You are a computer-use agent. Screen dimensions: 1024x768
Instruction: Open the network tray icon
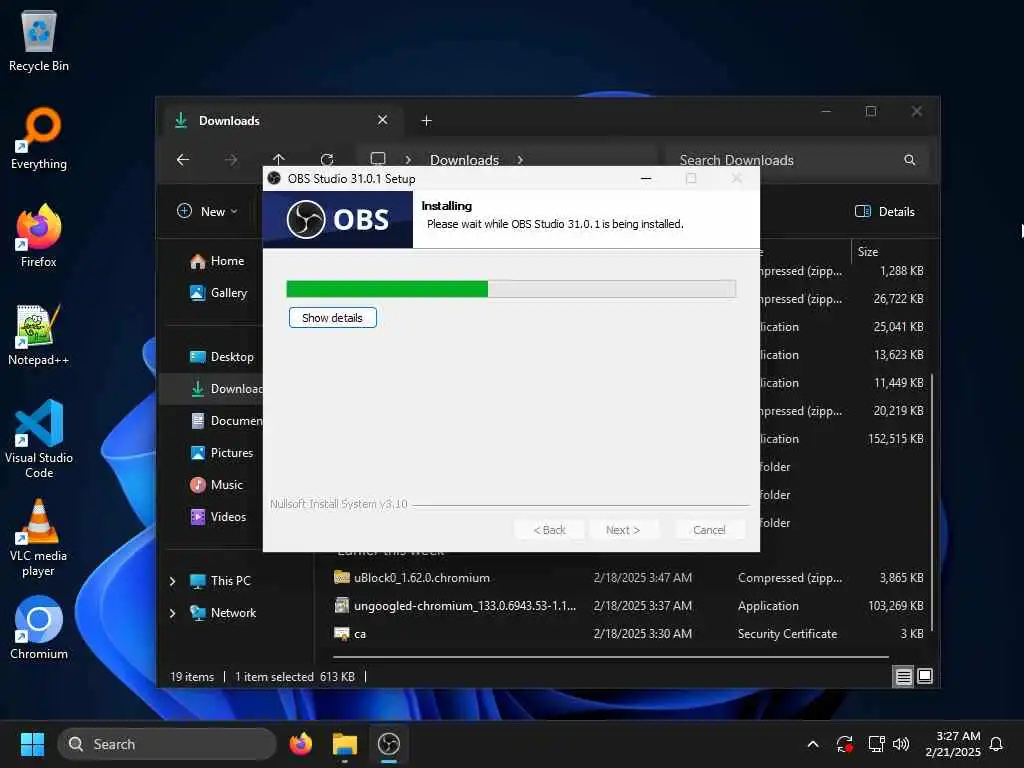pos(876,744)
